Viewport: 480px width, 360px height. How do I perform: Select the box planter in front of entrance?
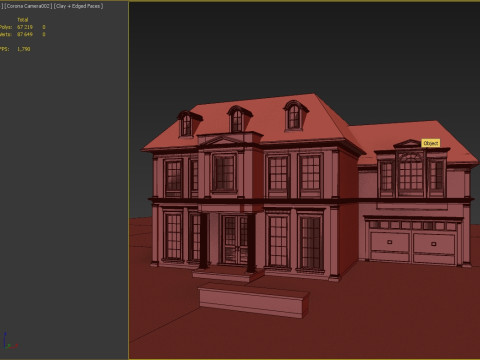tap(254, 300)
